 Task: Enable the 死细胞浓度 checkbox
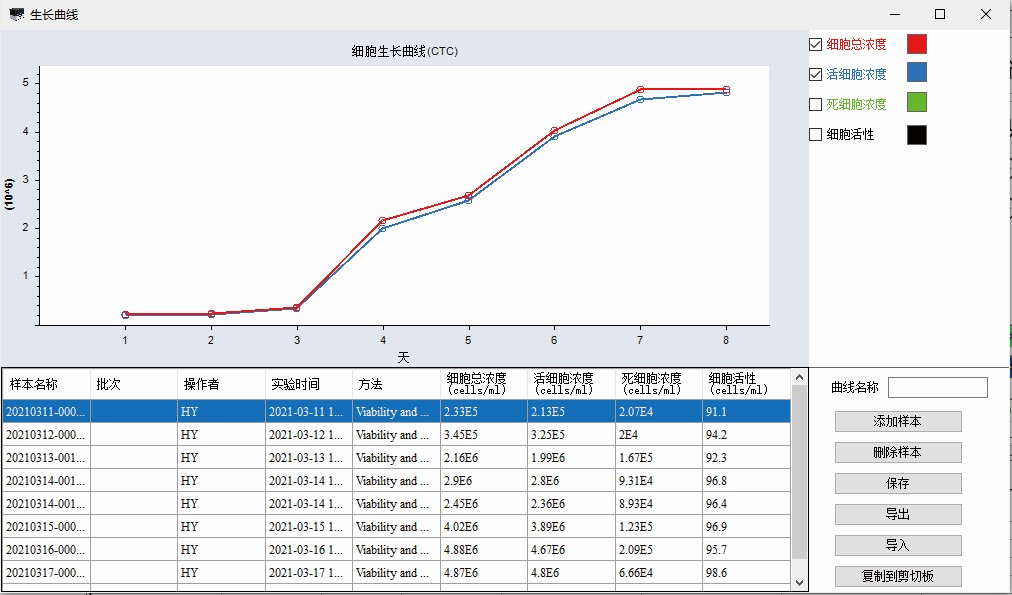816,105
